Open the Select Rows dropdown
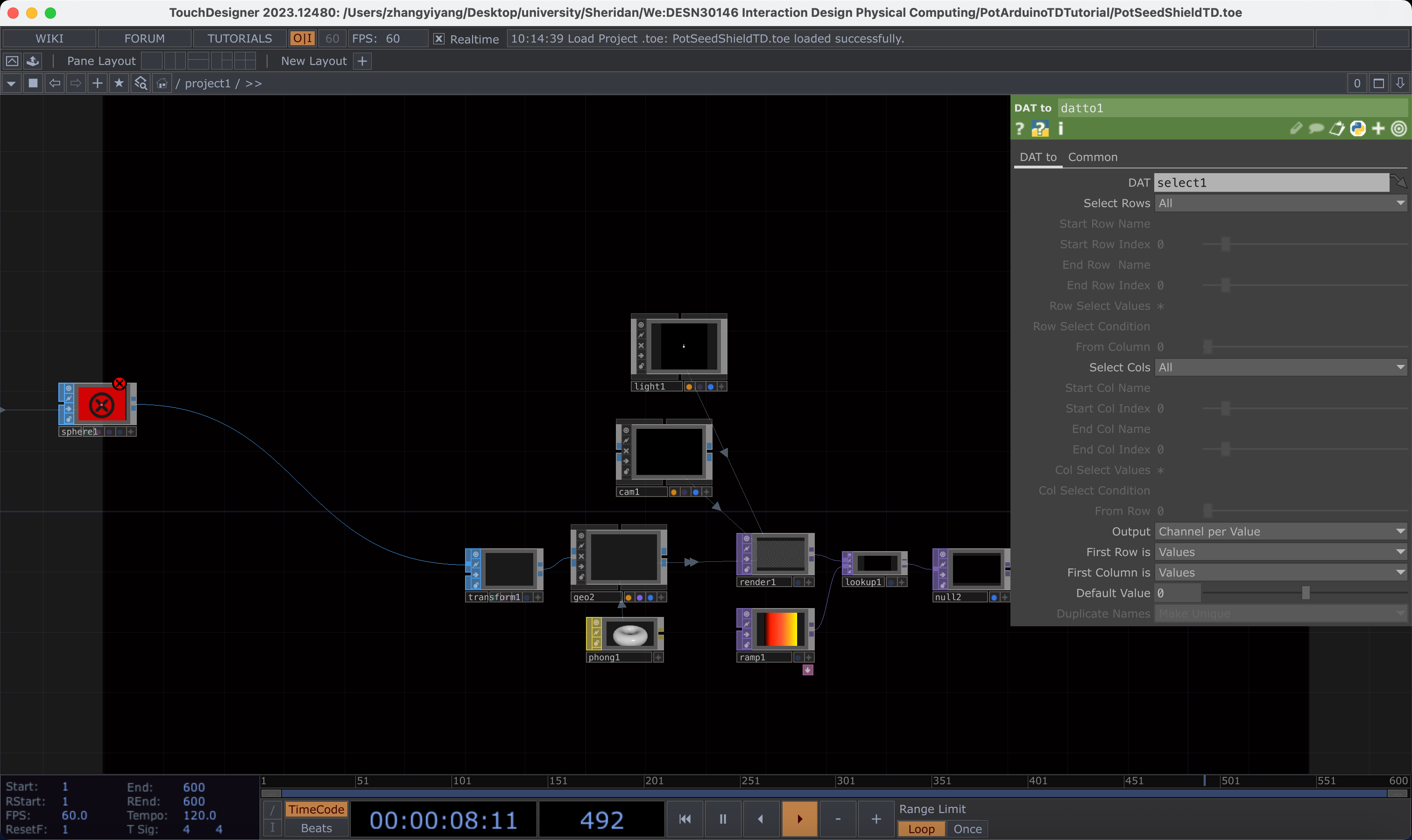Image resolution: width=1412 pixels, height=840 pixels. point(1281,203)
